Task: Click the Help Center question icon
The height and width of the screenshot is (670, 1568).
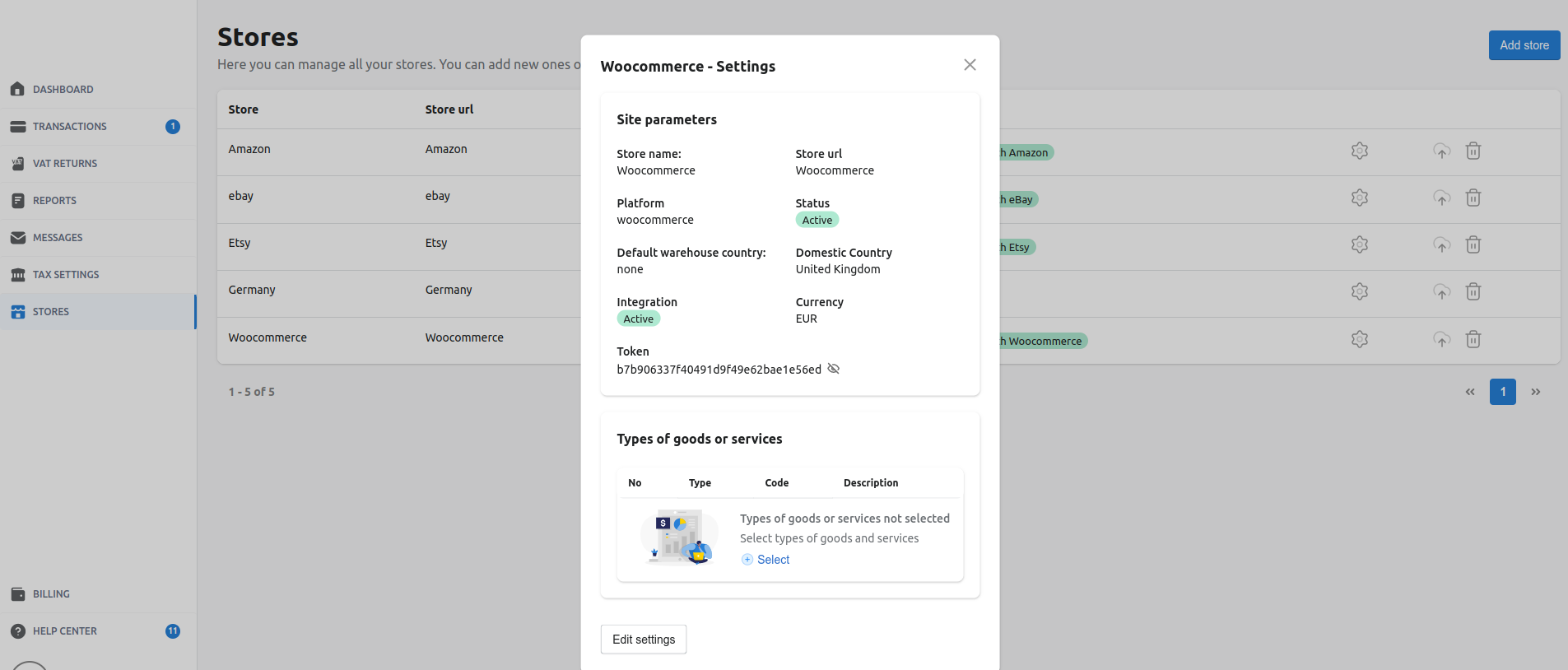Action: coord(17,630)
